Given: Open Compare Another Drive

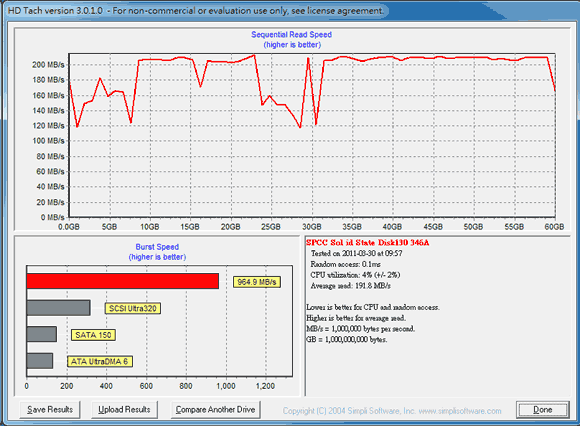Looking at the screenshot, I should [x=215, y=409].
